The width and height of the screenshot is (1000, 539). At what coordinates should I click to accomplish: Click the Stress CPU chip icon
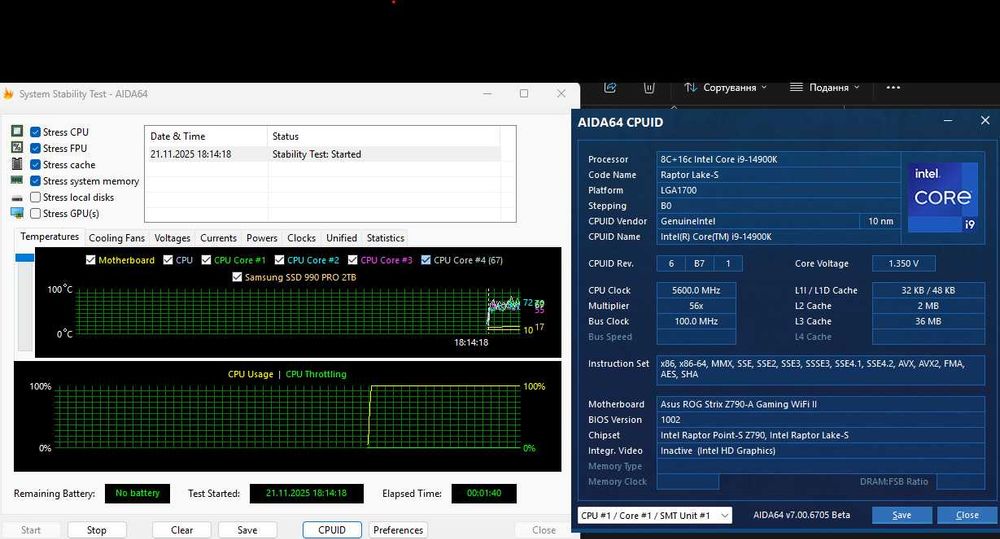click(x=17, y=131)
